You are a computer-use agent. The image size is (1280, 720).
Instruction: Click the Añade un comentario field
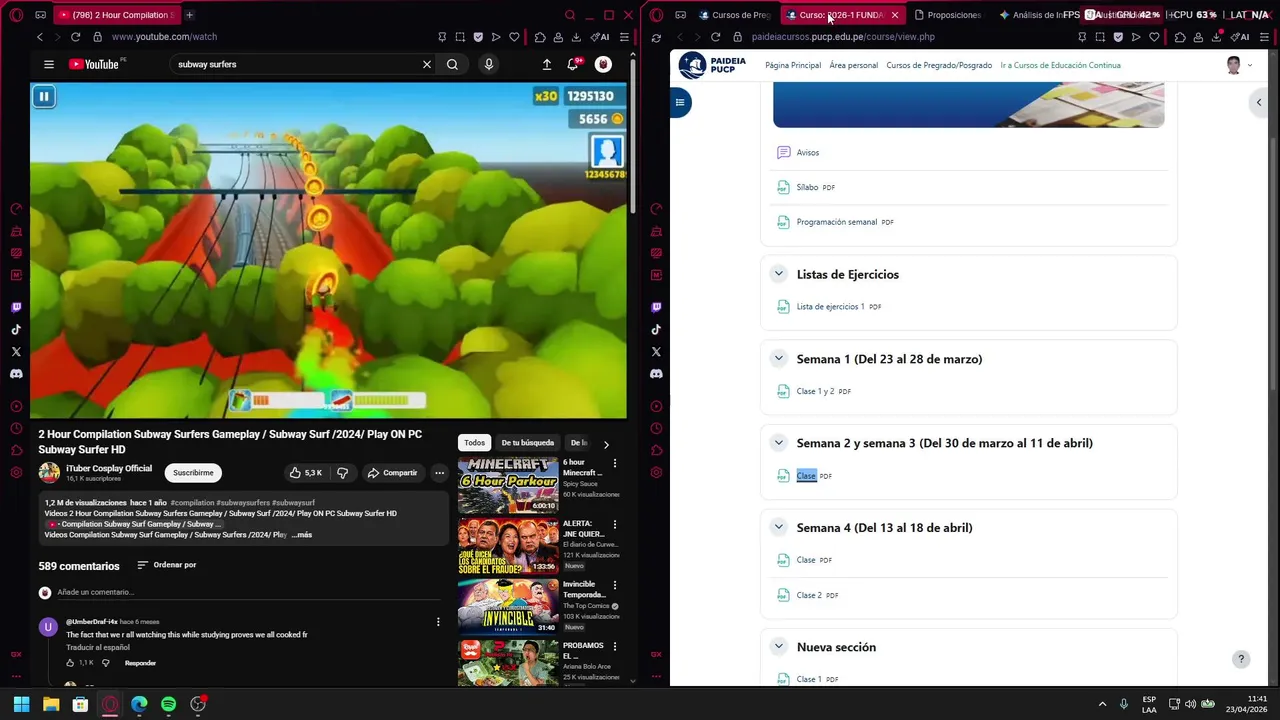tap(248, 592)
